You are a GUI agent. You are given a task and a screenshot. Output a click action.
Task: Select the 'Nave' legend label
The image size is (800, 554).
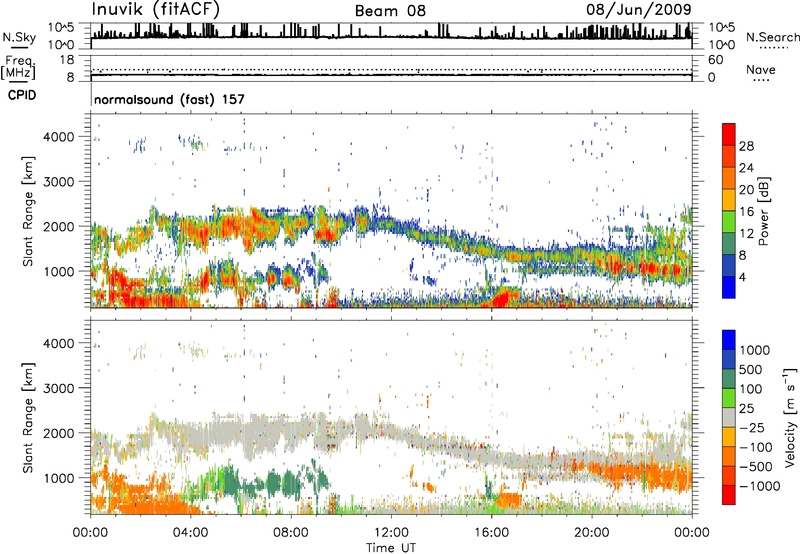point(761,70)
